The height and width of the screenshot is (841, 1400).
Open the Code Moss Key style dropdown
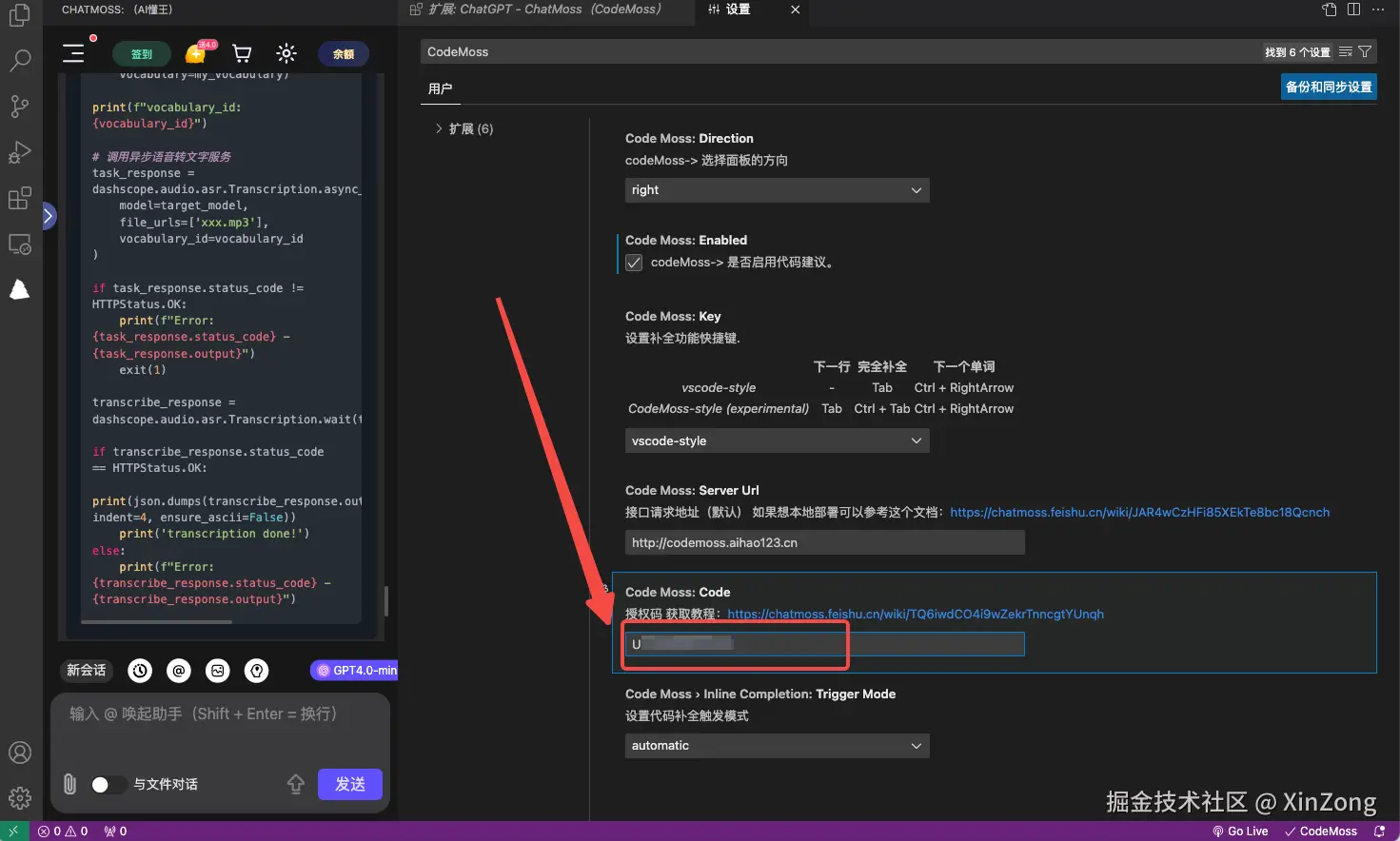(777, 440)
